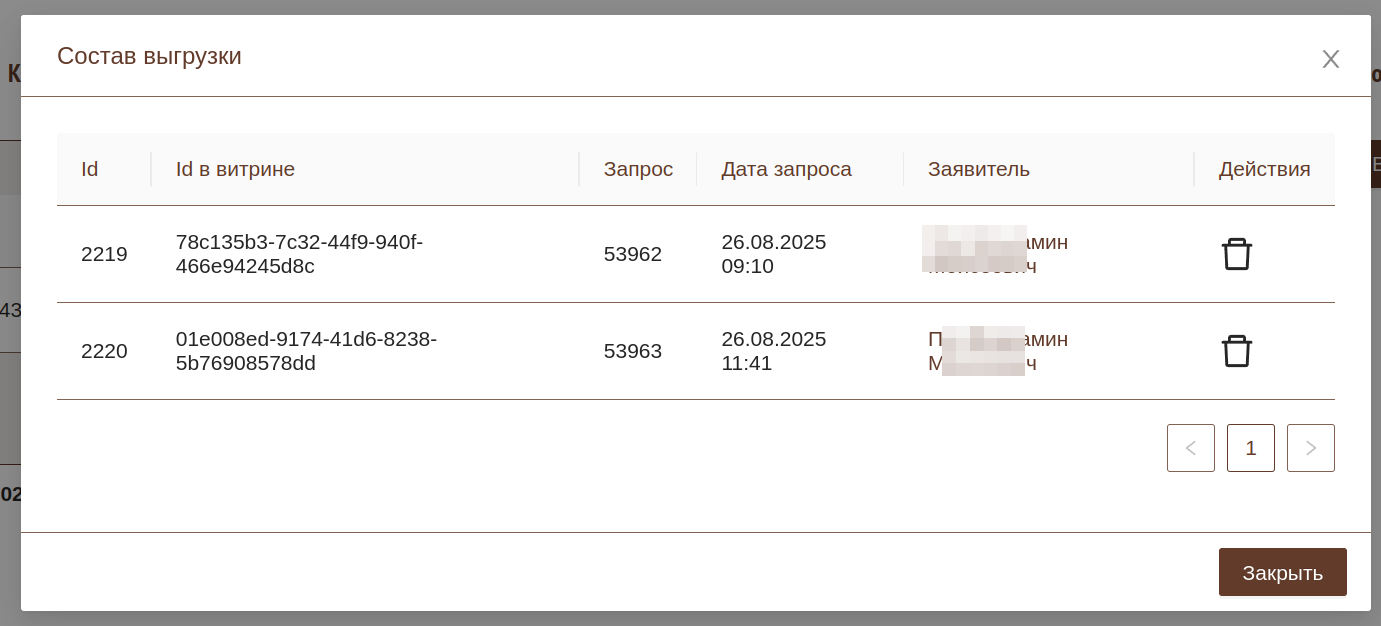Select page 1 in pagination
This screenshot has height=626, width=1381.
click(1250, 448)
